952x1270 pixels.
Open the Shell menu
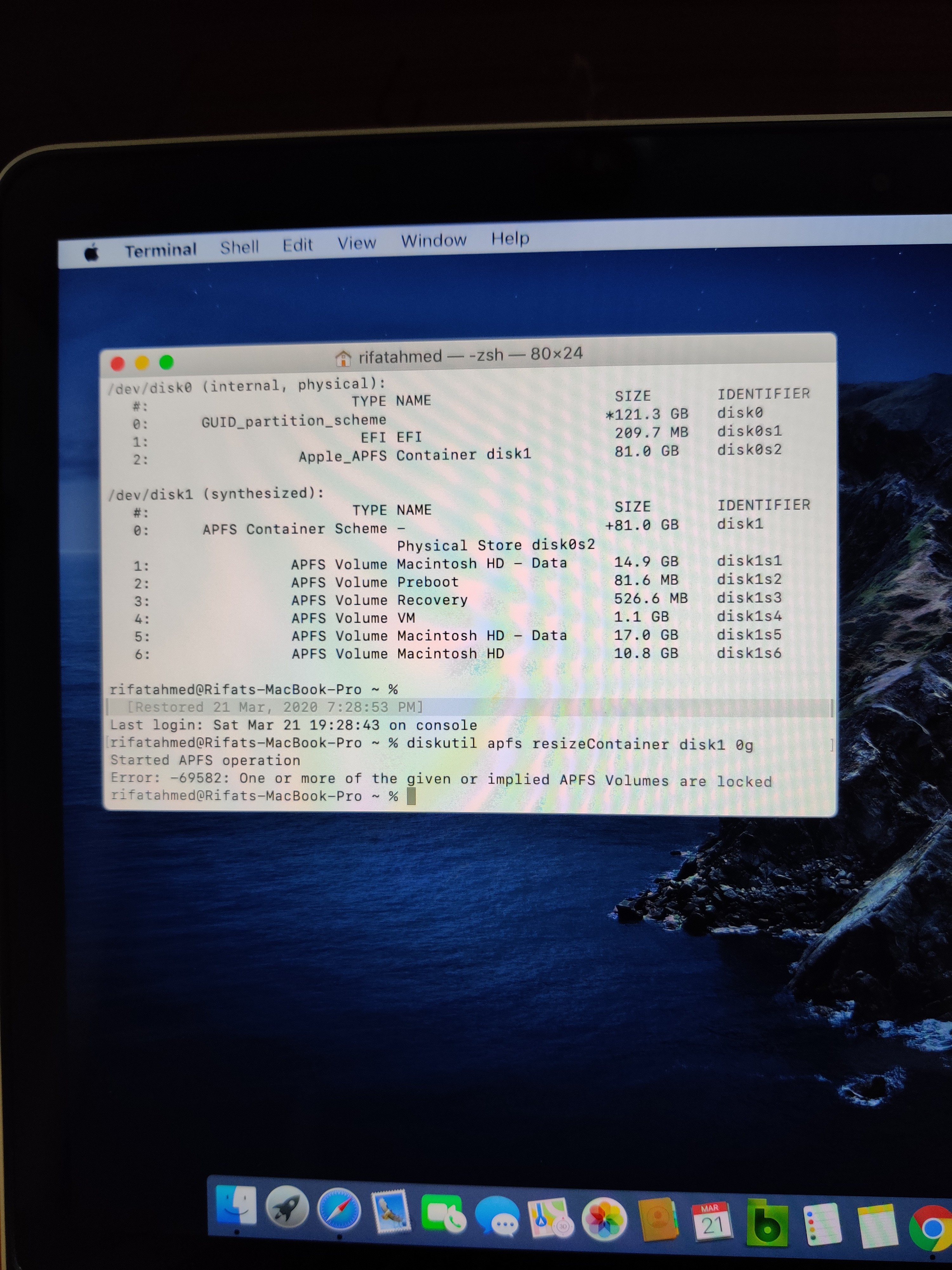(239, 247)
